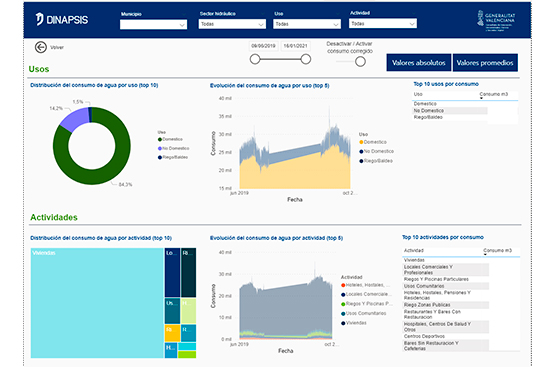Select Riegos Y Piscinas Particulares row
The height and width of the screenshot is (367, 555).
coord(461,279)
